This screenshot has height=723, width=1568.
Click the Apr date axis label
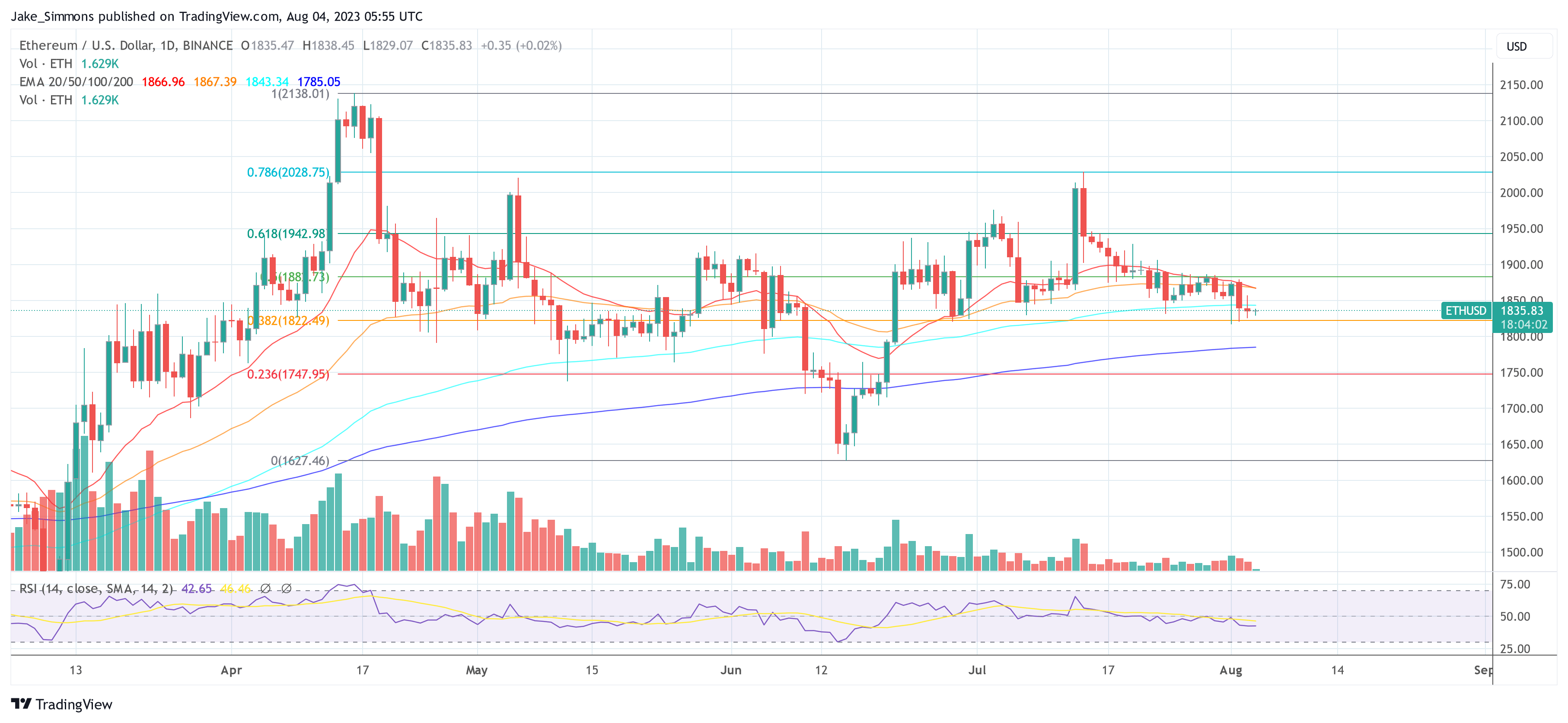pyautogui.click(x=231, y=670)
